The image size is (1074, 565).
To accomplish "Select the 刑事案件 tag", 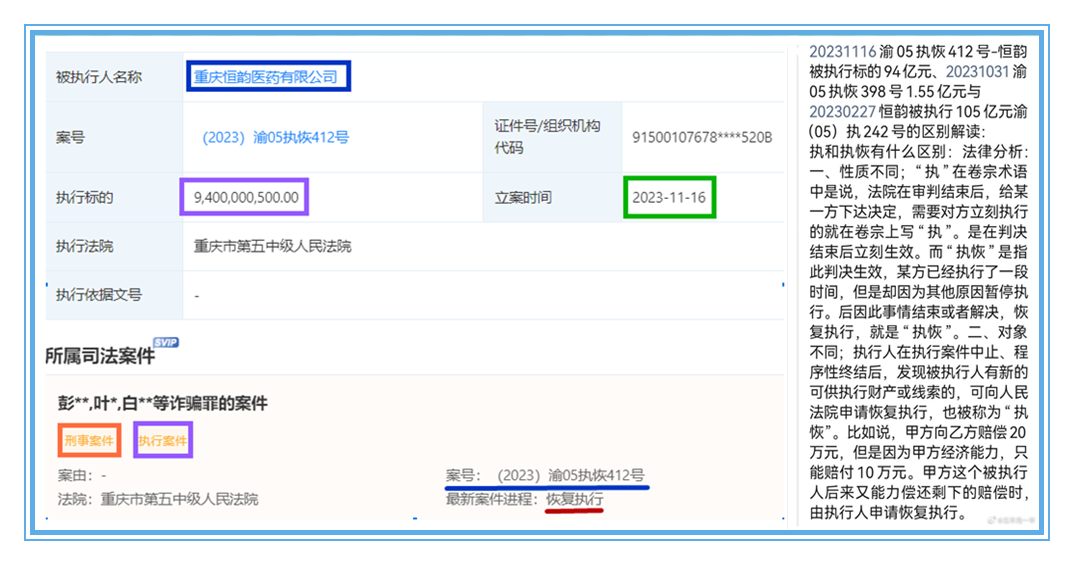I will [89, 440].
